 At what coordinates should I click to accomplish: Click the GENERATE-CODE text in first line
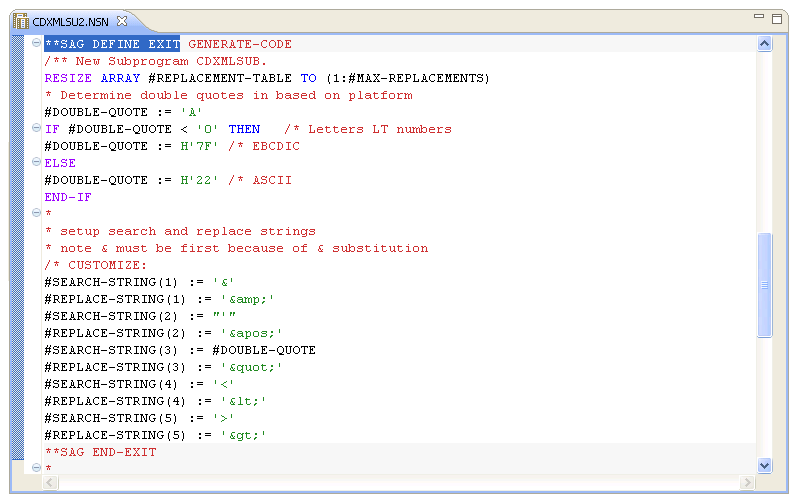pyautogui.click(x=240, y=44)
